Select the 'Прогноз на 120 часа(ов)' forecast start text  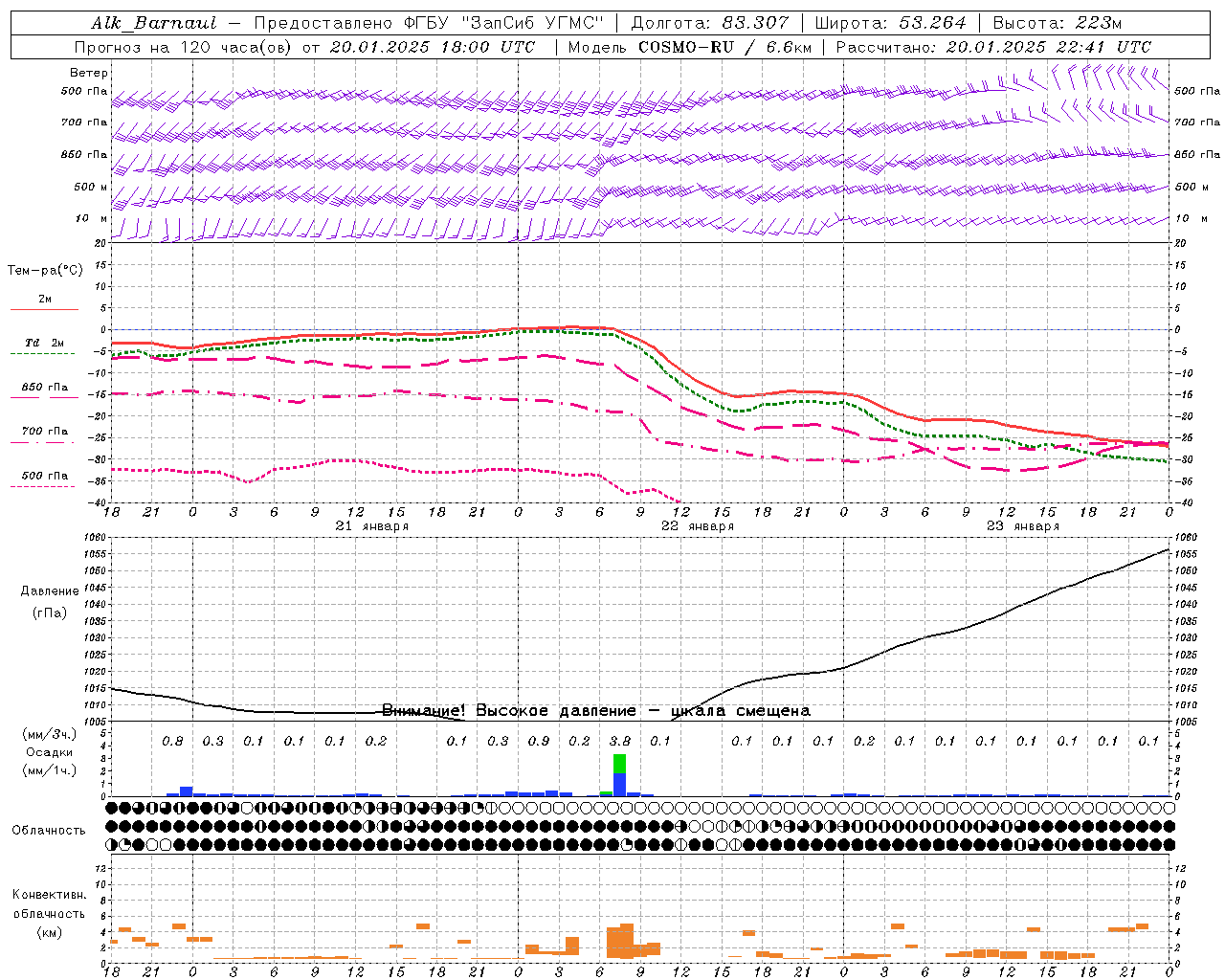tap(184, 47)
